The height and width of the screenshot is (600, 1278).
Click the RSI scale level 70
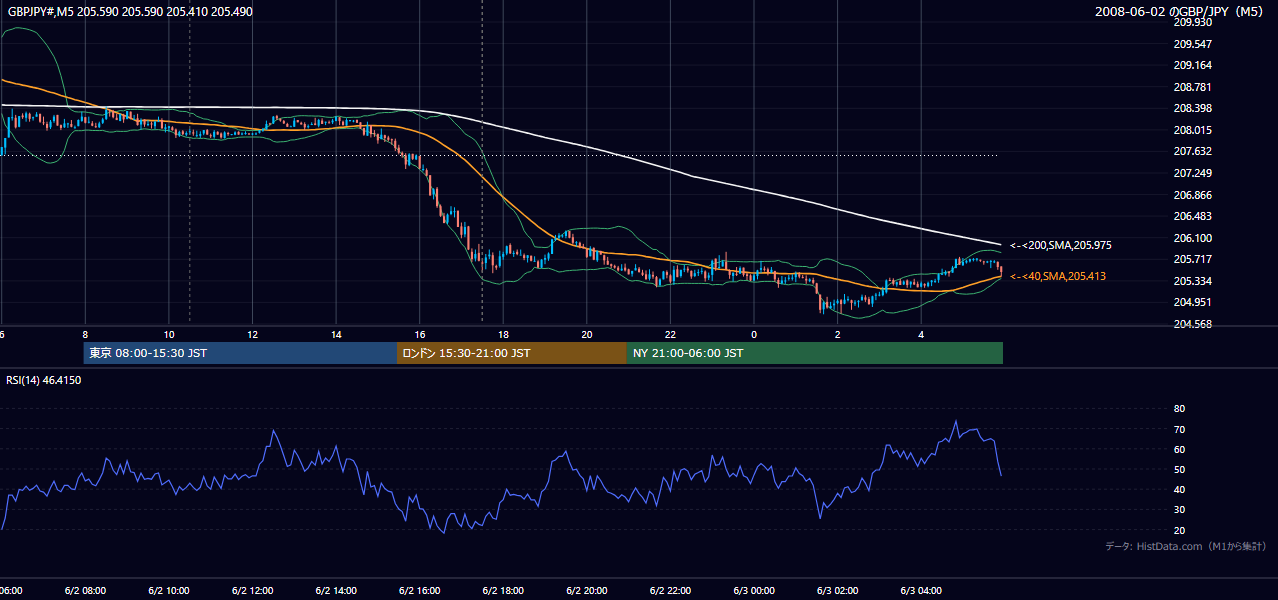pos(1179,429)
